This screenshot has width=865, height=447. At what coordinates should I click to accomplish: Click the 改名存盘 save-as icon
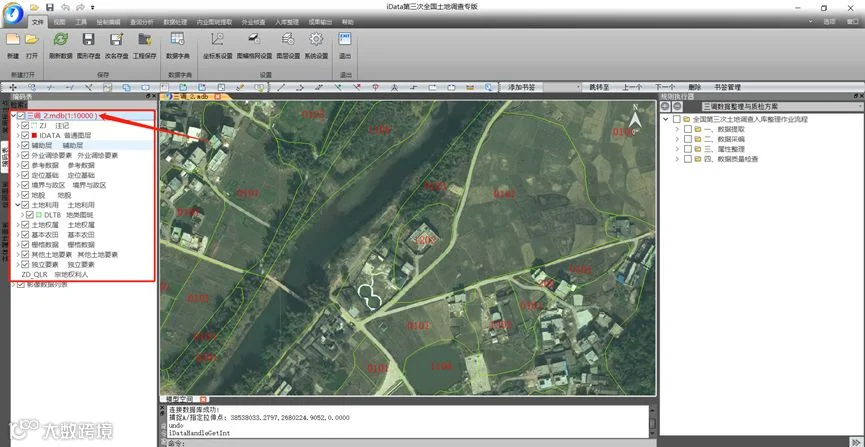click(x=116, y=40)
